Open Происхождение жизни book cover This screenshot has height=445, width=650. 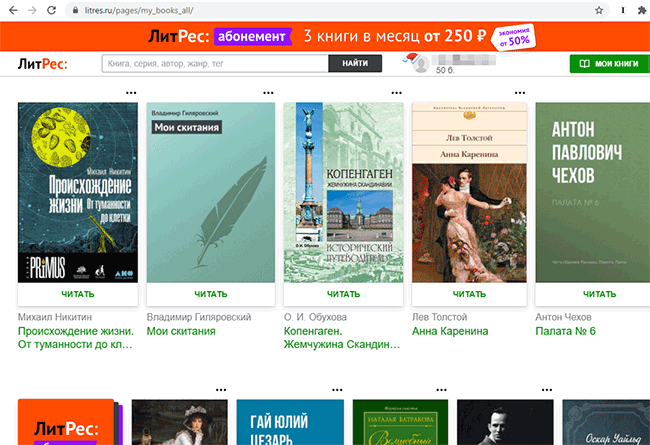78,192
